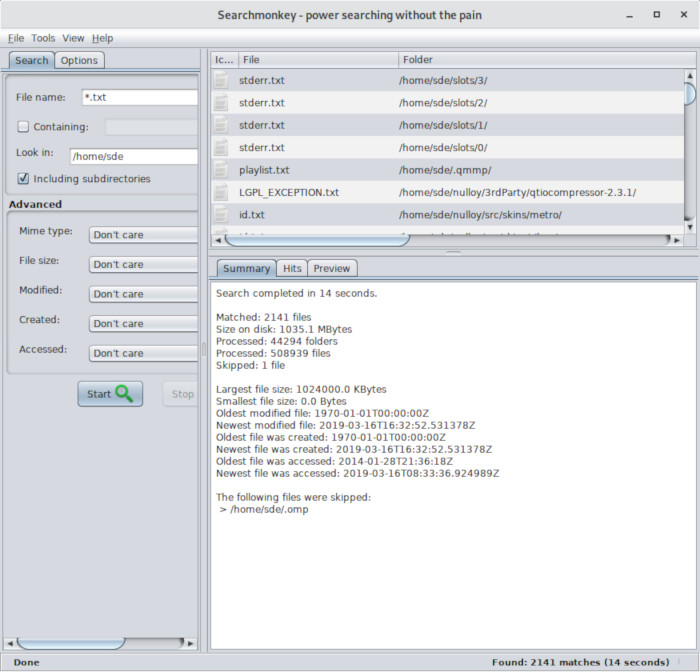Switch to the Hits tab

coord(292,268)
